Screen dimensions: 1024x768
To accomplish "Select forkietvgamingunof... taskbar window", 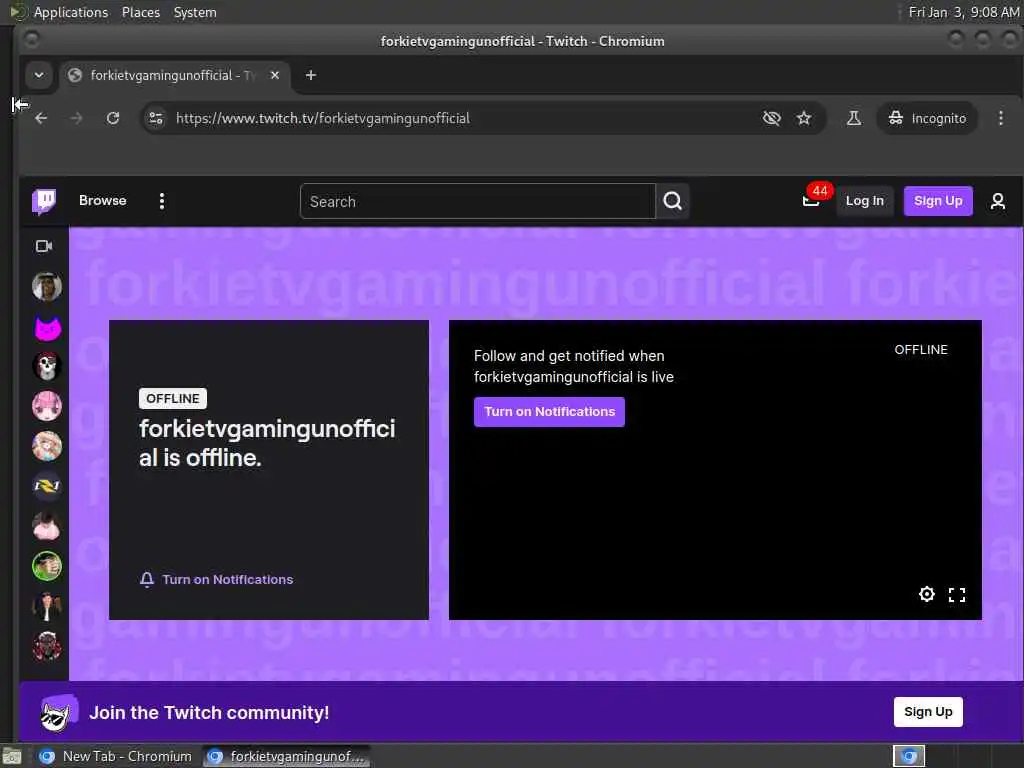I will pos(286,756).
